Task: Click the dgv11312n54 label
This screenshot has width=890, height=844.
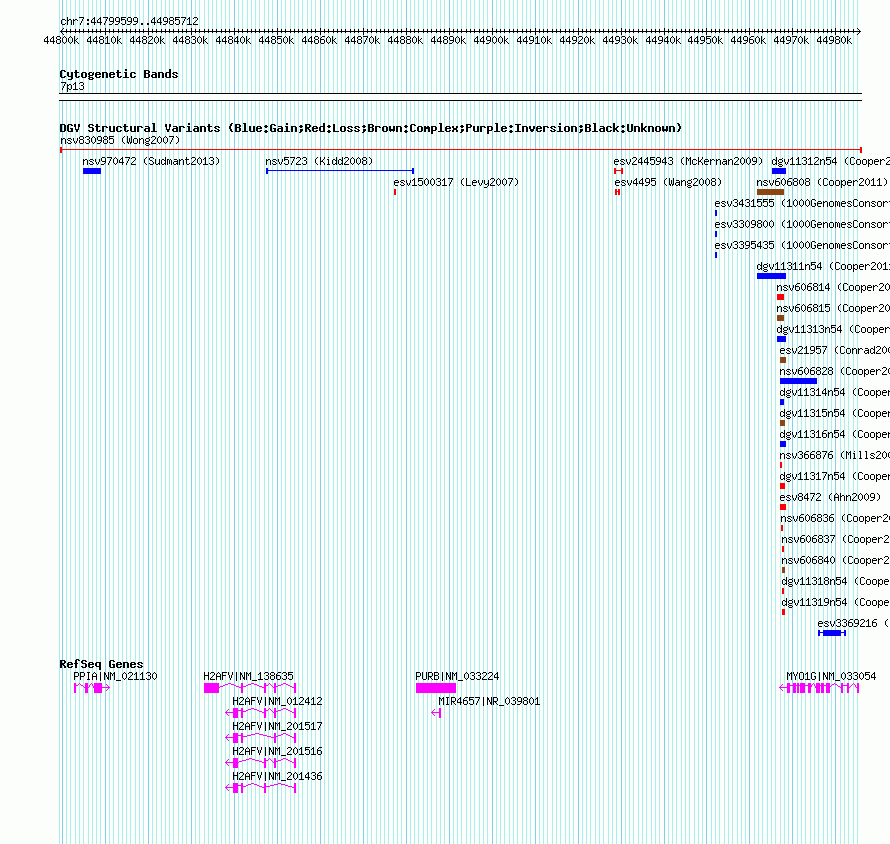Action: [830, 161]
